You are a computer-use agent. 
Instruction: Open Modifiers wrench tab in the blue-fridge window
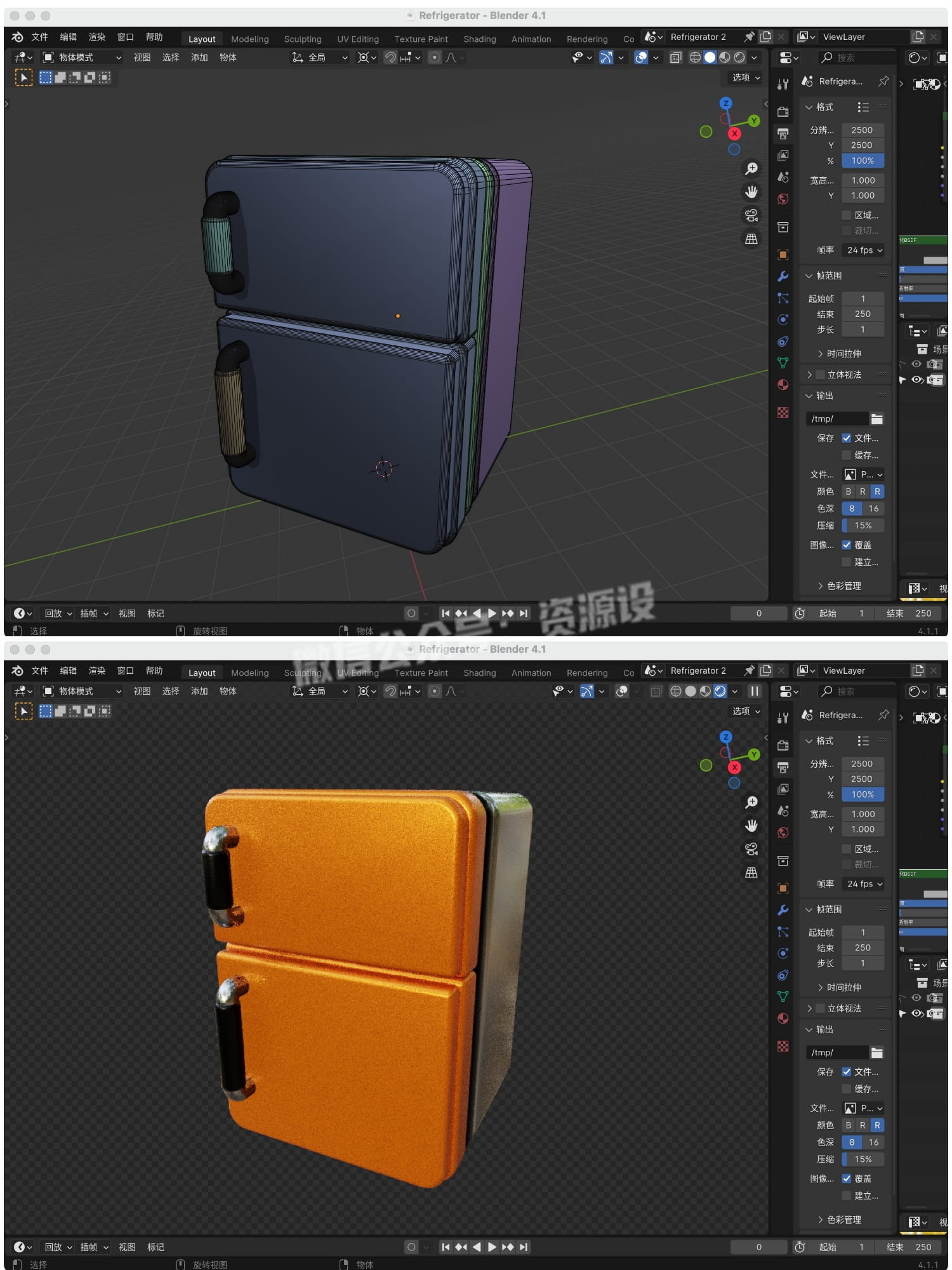(783, 276)
